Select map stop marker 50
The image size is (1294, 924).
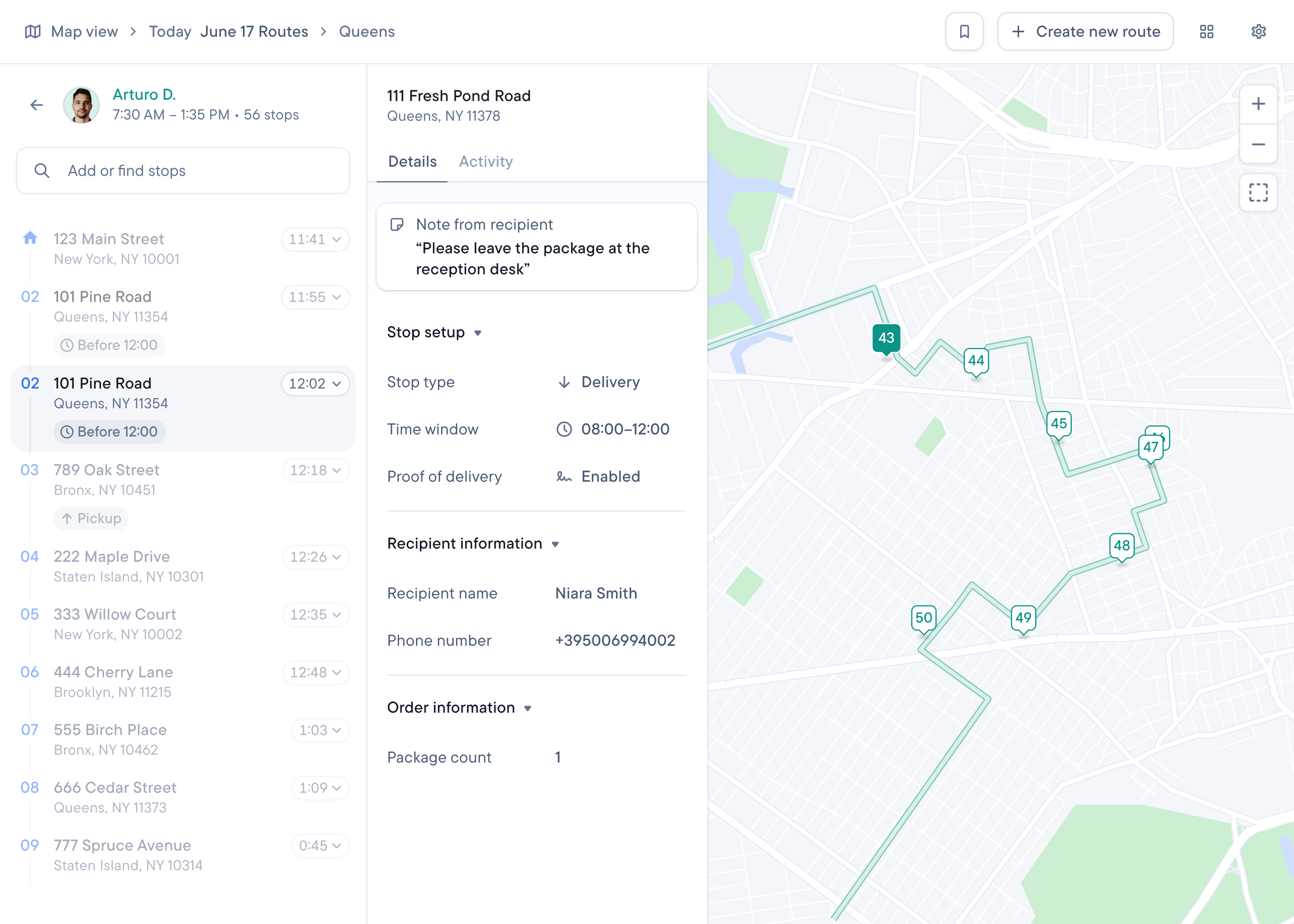(x=924, y=619)
